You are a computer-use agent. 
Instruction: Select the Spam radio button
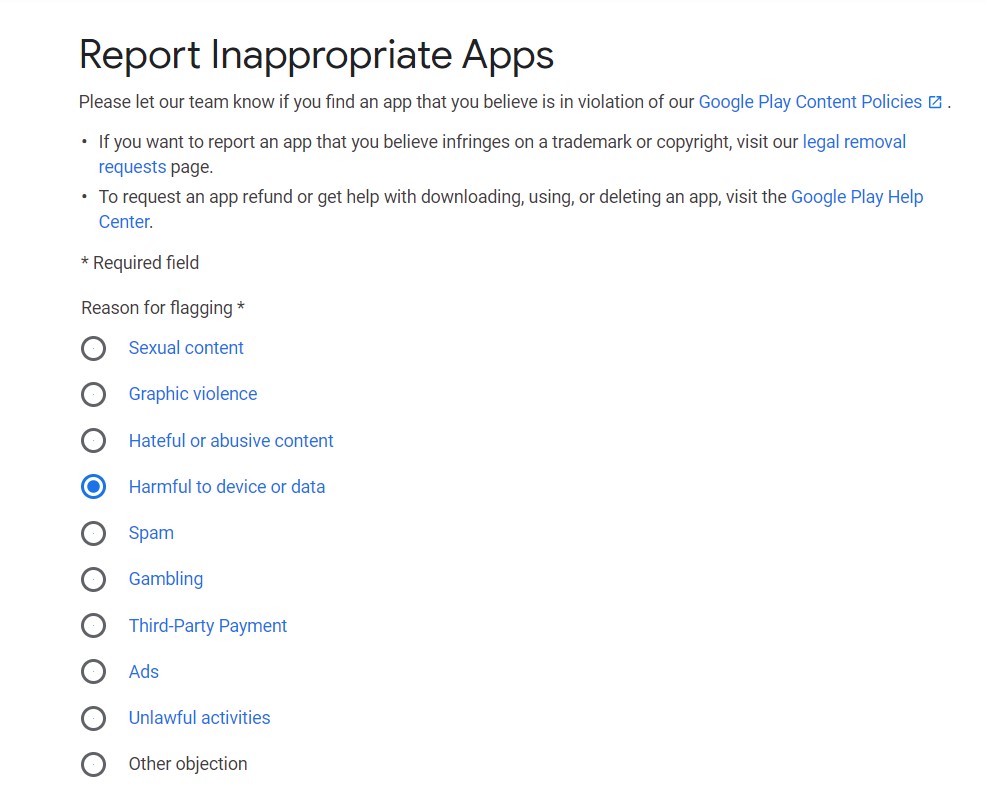tap(93, 533)
